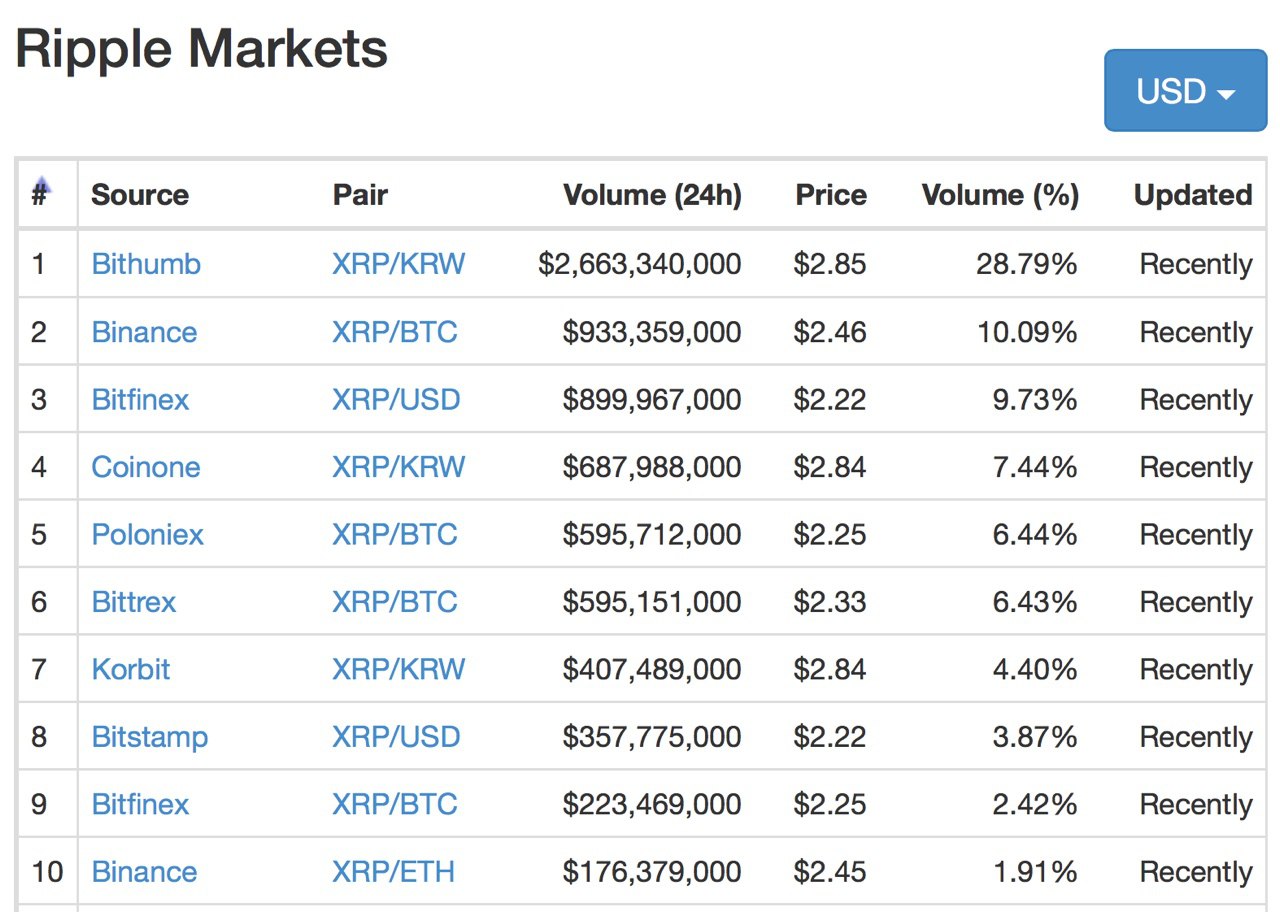Open the Bittrex exchange link
Viewport: 1280px width, 912px height.
click(x=134, y=602)
